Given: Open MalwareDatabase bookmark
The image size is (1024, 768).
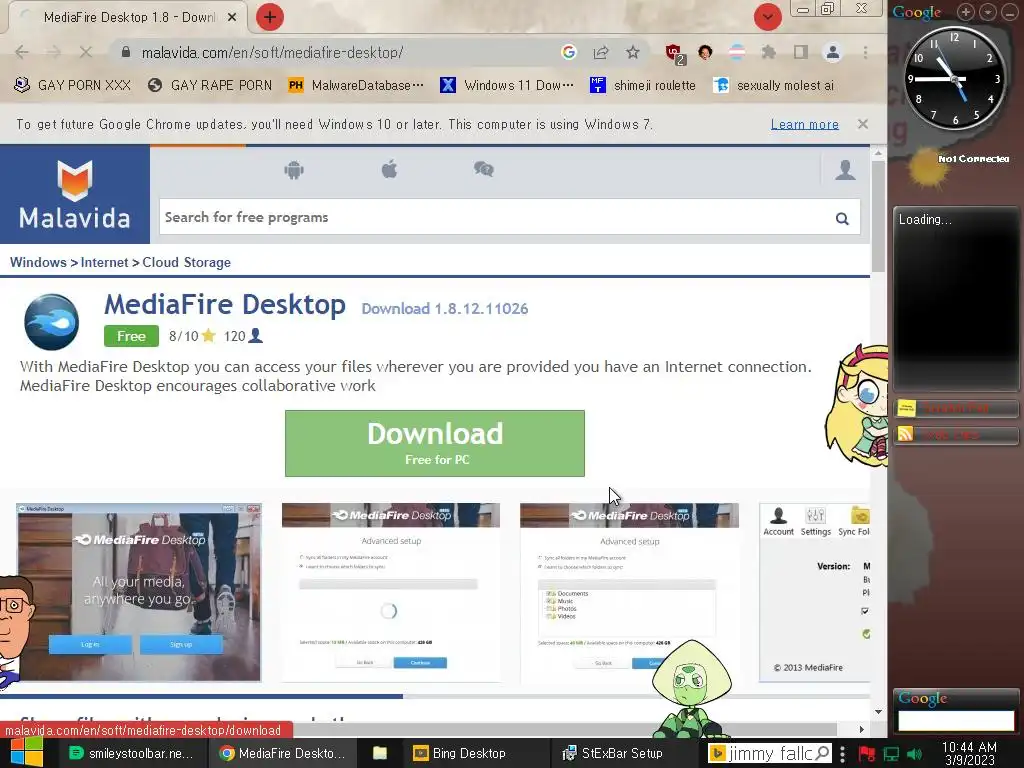Looking at the screenshot, I should click(x=356, y=85).
